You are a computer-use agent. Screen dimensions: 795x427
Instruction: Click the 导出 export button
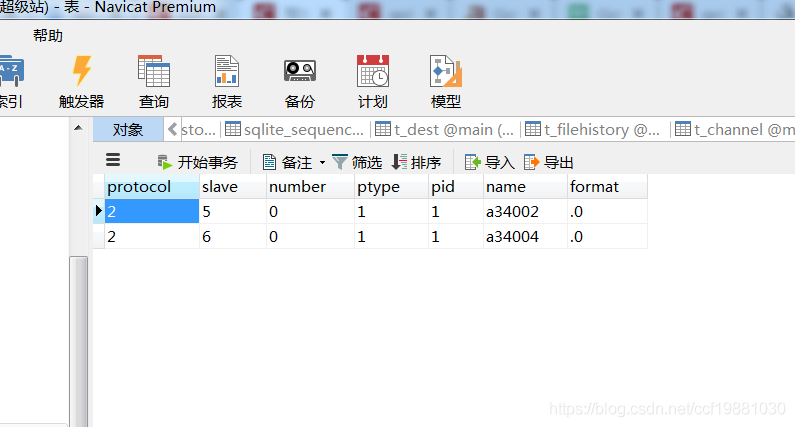(549, 162)
